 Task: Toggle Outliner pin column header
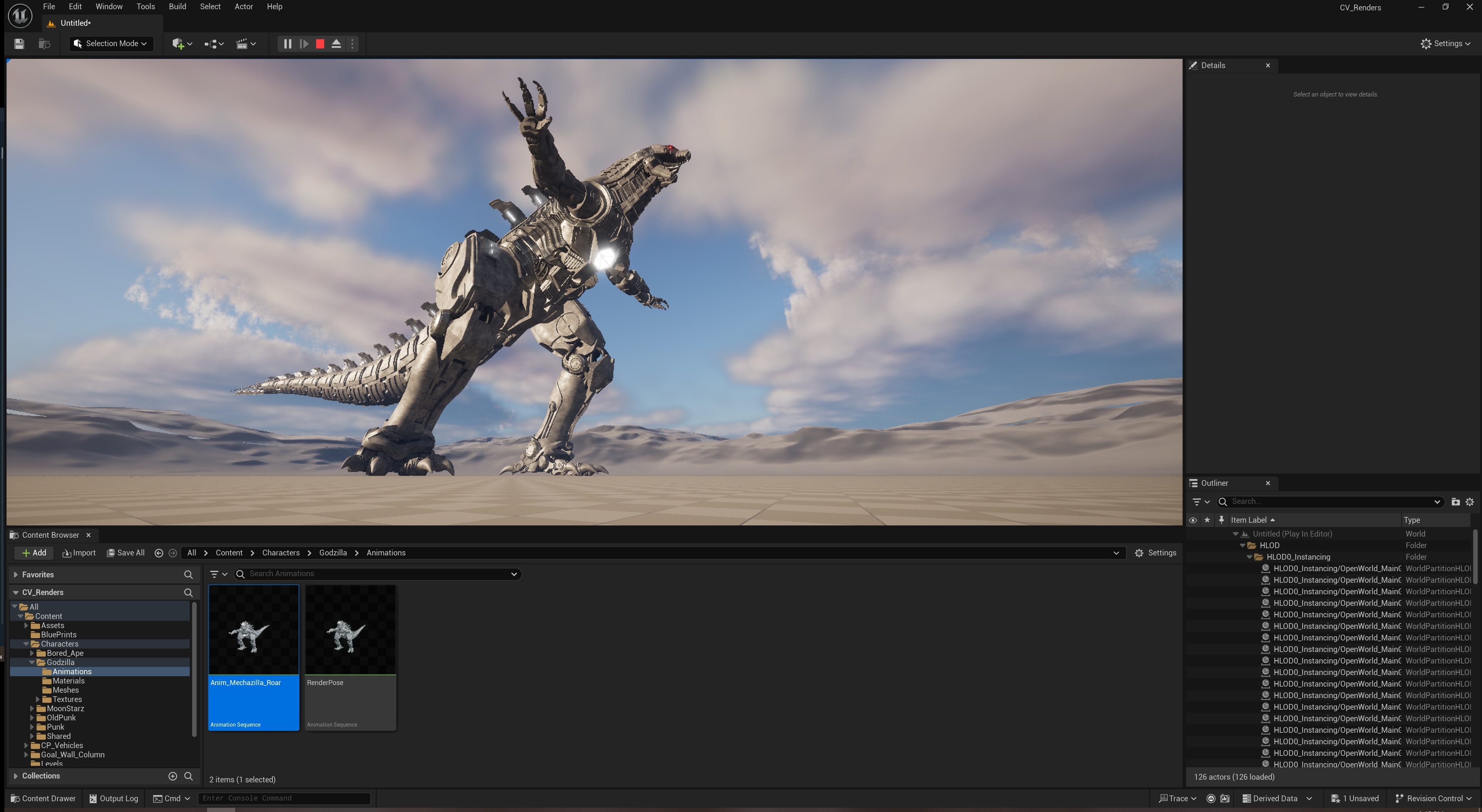(x=1221, y=520)
